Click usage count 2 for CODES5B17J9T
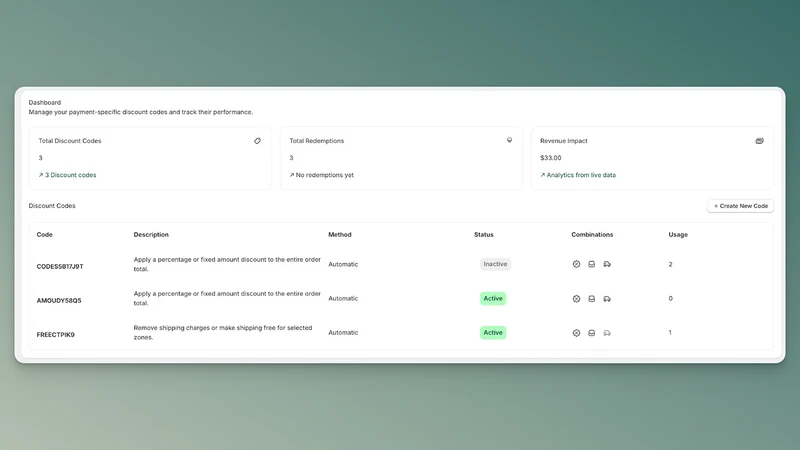800x450 pixels. click(x=670, y=264)
